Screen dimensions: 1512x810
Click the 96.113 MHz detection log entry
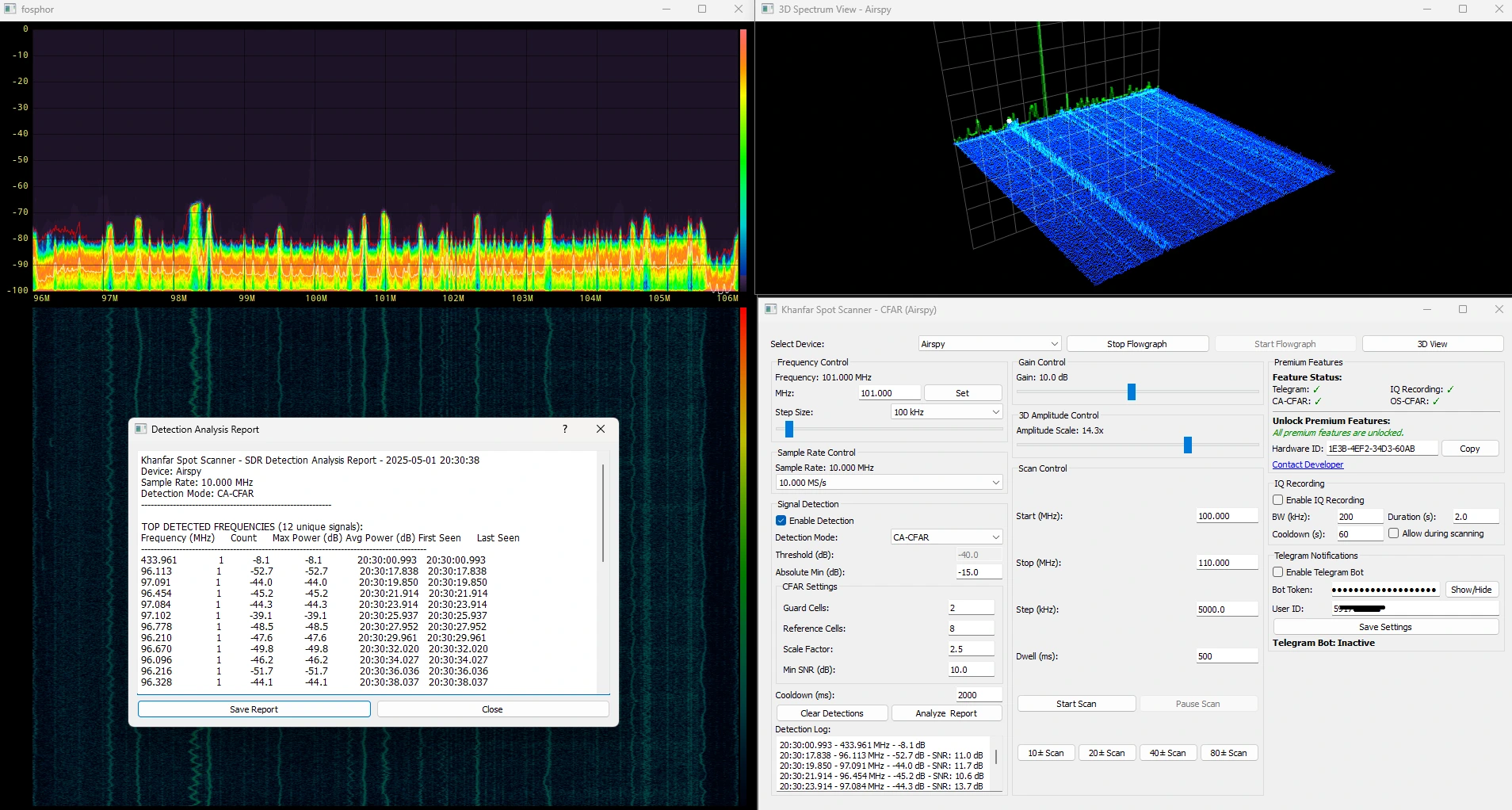(881, 755)
